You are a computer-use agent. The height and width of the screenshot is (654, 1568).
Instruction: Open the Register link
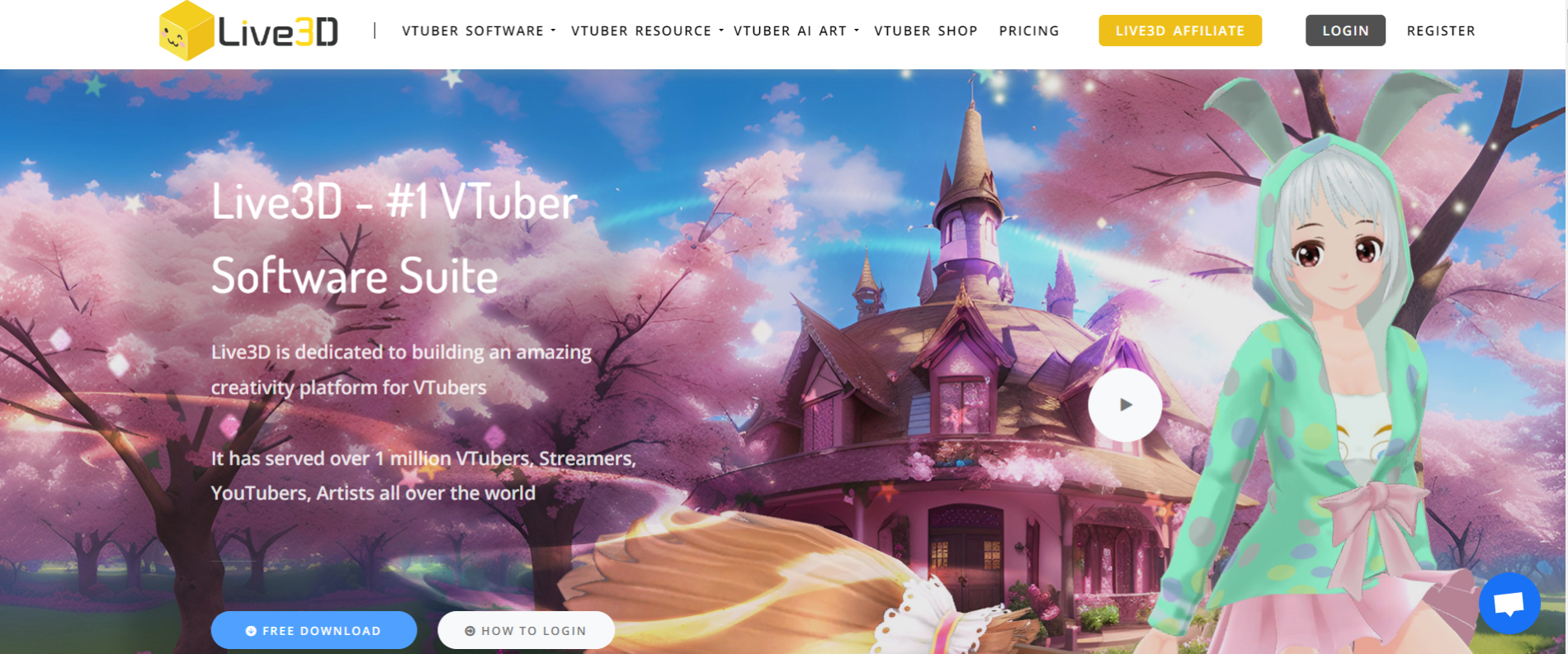coord(1441,31)
